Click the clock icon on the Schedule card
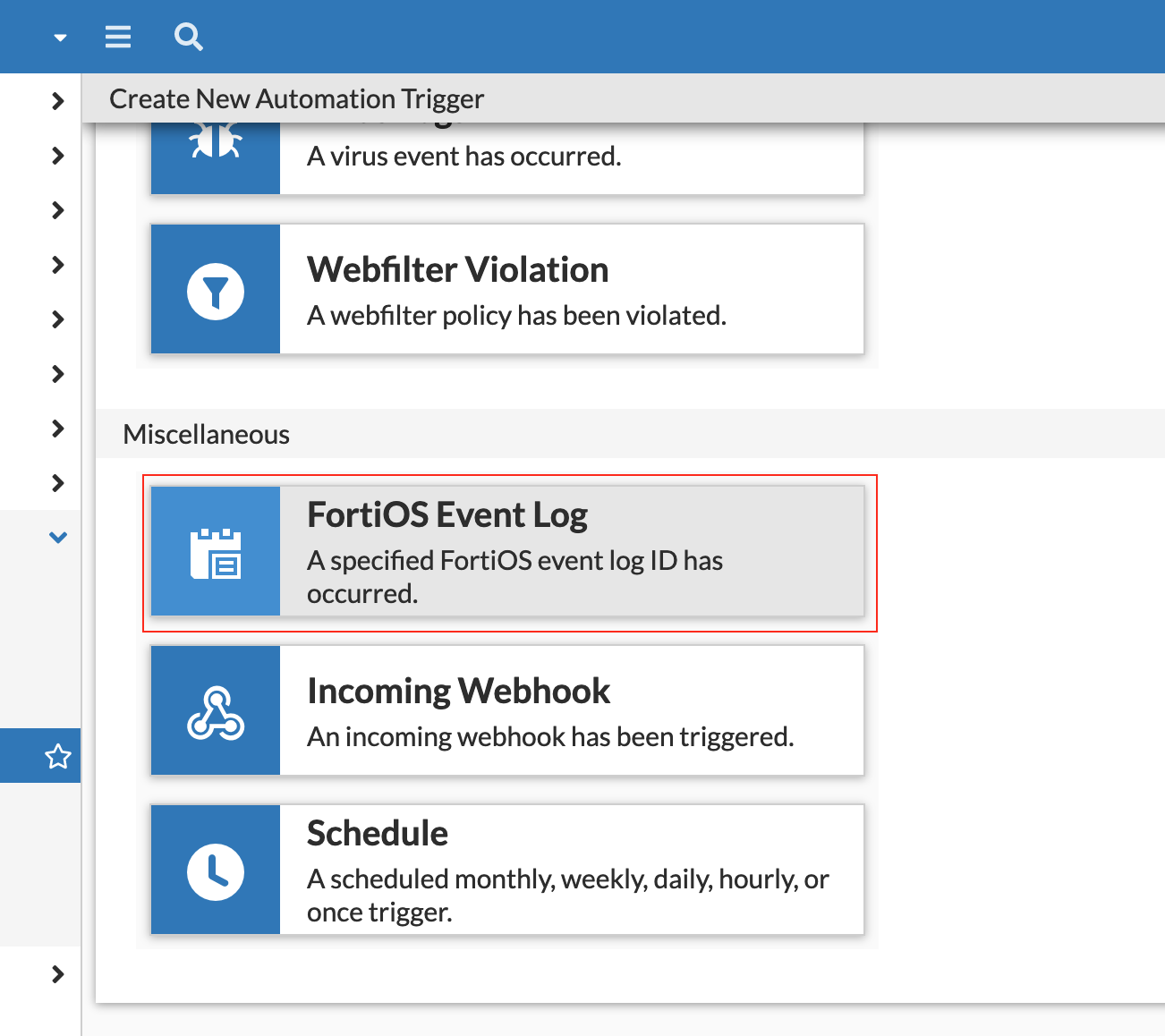The height and width of the screenshot is (1036, 1165). point(215,870)
